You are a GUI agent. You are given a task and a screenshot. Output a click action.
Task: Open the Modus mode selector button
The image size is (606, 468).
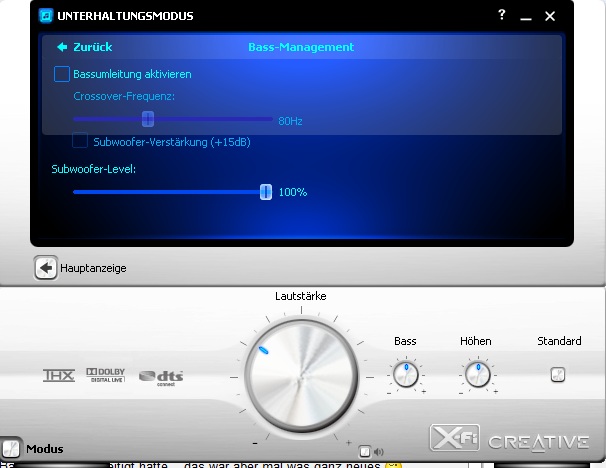(x=11, y=449)
